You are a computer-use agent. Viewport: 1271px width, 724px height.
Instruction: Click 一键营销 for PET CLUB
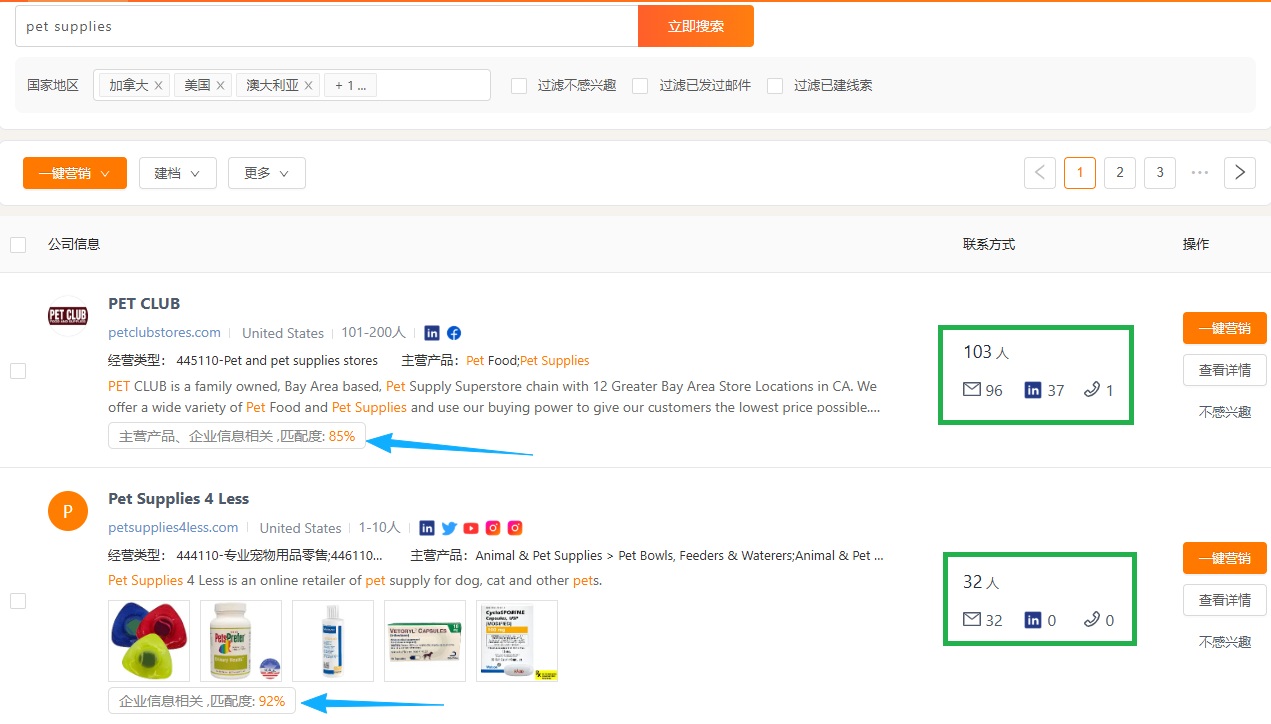pos(1225,328)
